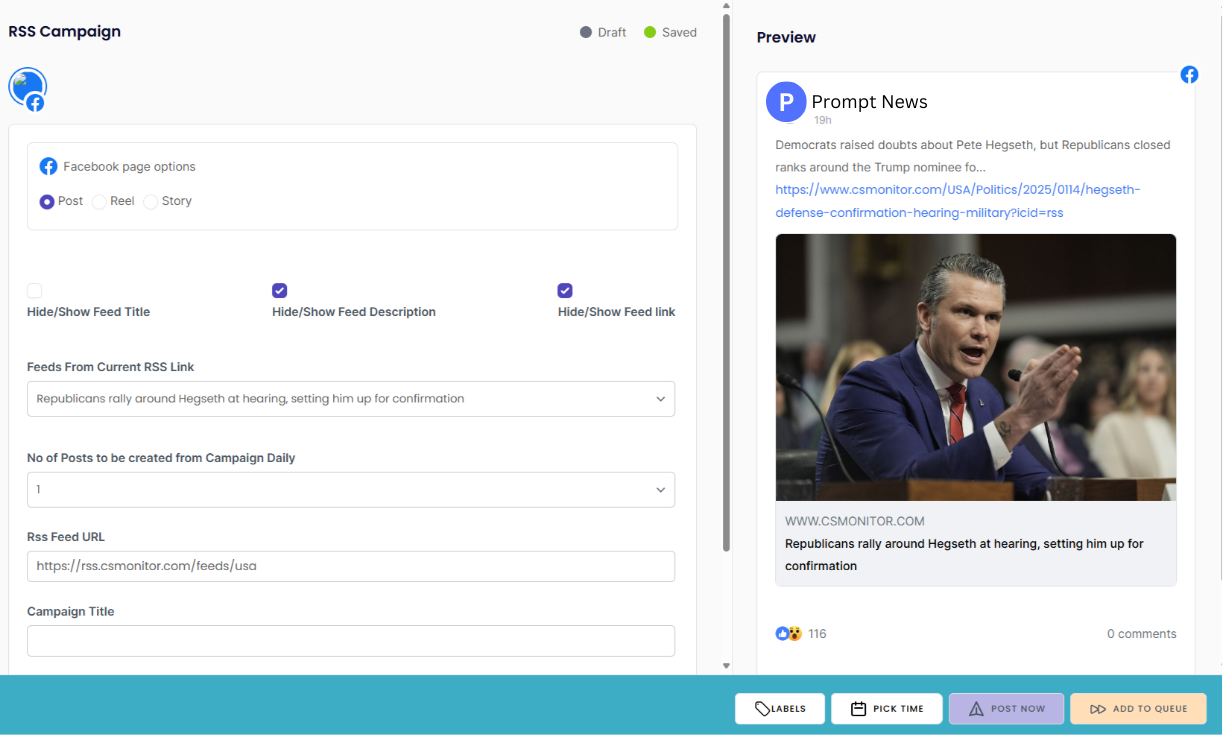The height and width of the screenshot is (735, 1223).
Task: Select the Reel radio option
Action: coord(99,201)
